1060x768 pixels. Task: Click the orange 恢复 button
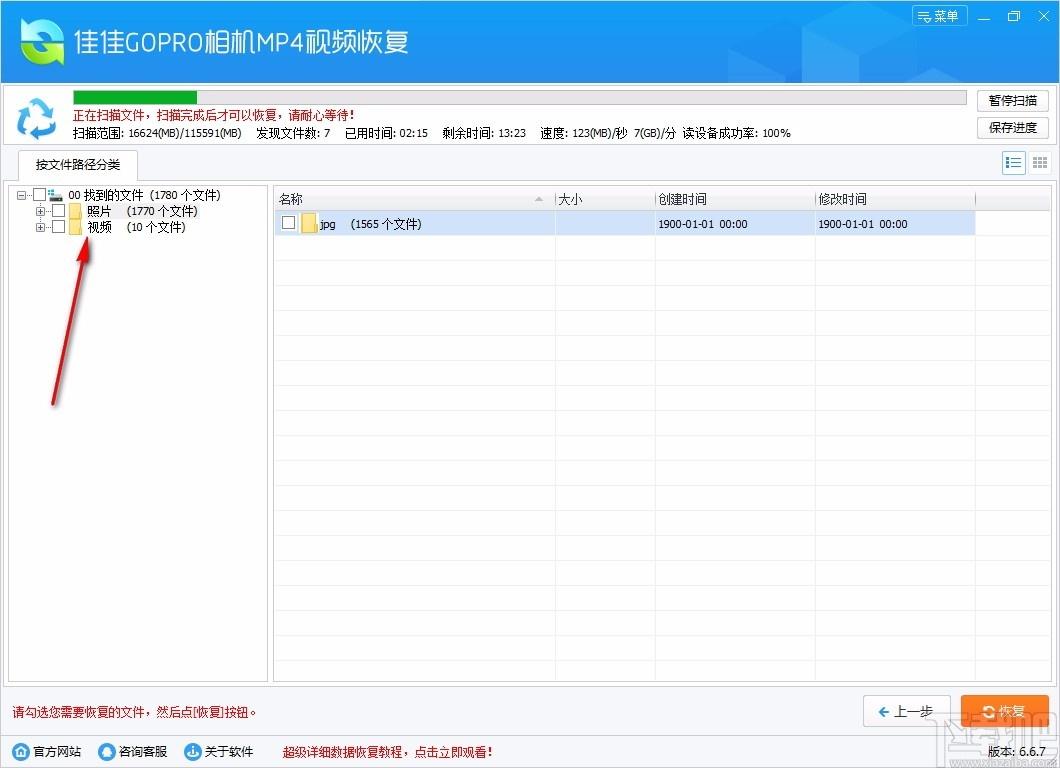pos(1005,711)
